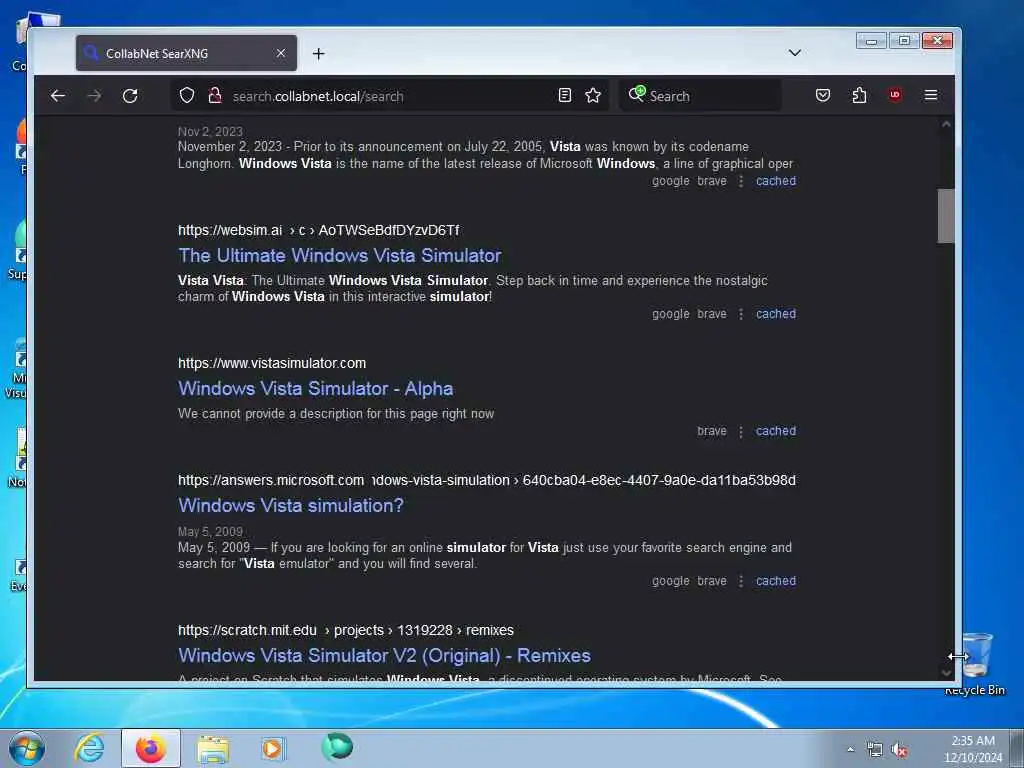Bookmark this page with the star

[x=593, y=95]
